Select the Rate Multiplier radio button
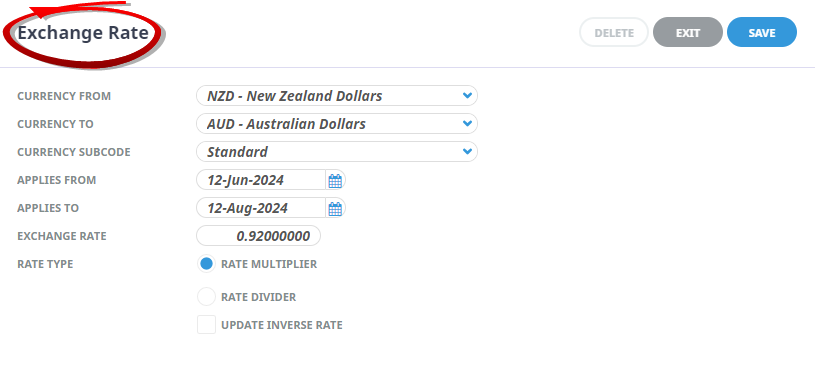The image size is (815, 378). 206,264
